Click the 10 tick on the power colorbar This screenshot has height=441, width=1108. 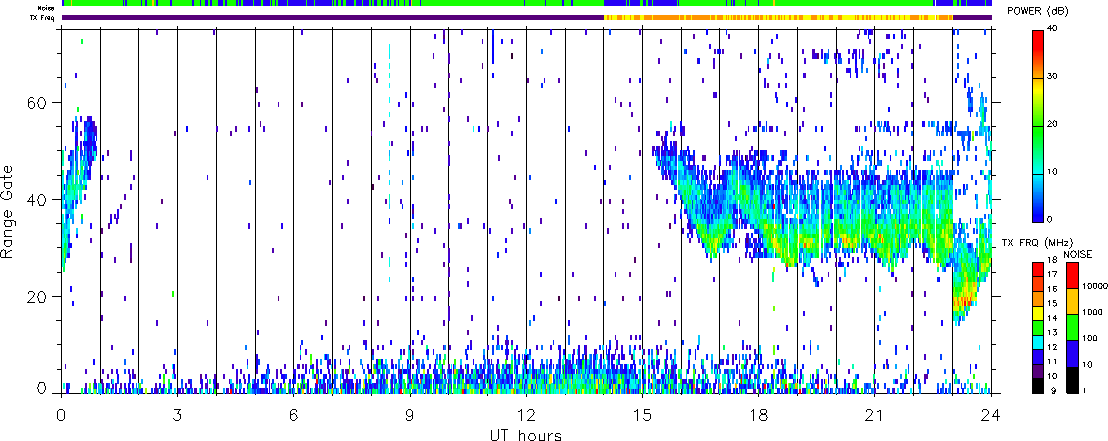pos(1053,171)
